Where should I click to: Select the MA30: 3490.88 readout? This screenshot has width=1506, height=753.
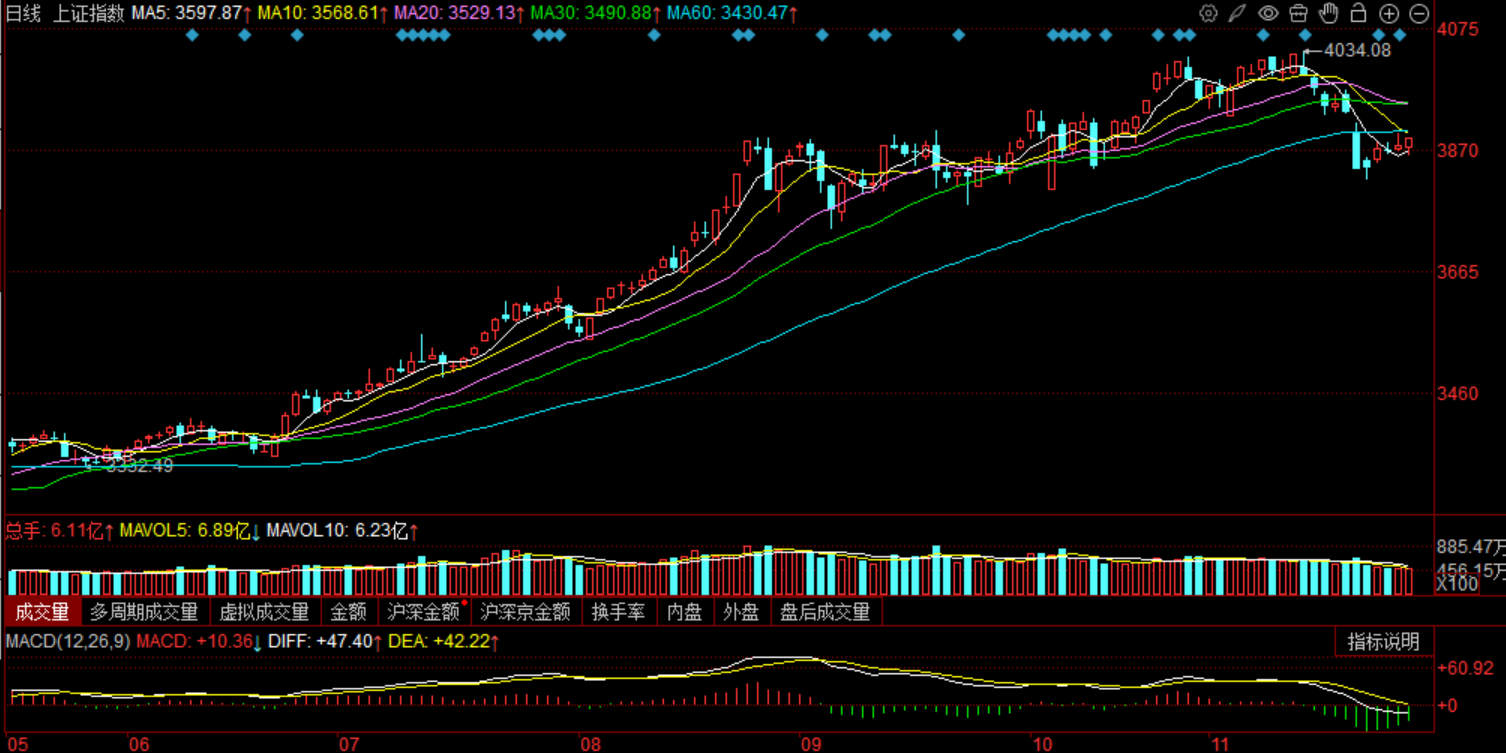point(596,14)
